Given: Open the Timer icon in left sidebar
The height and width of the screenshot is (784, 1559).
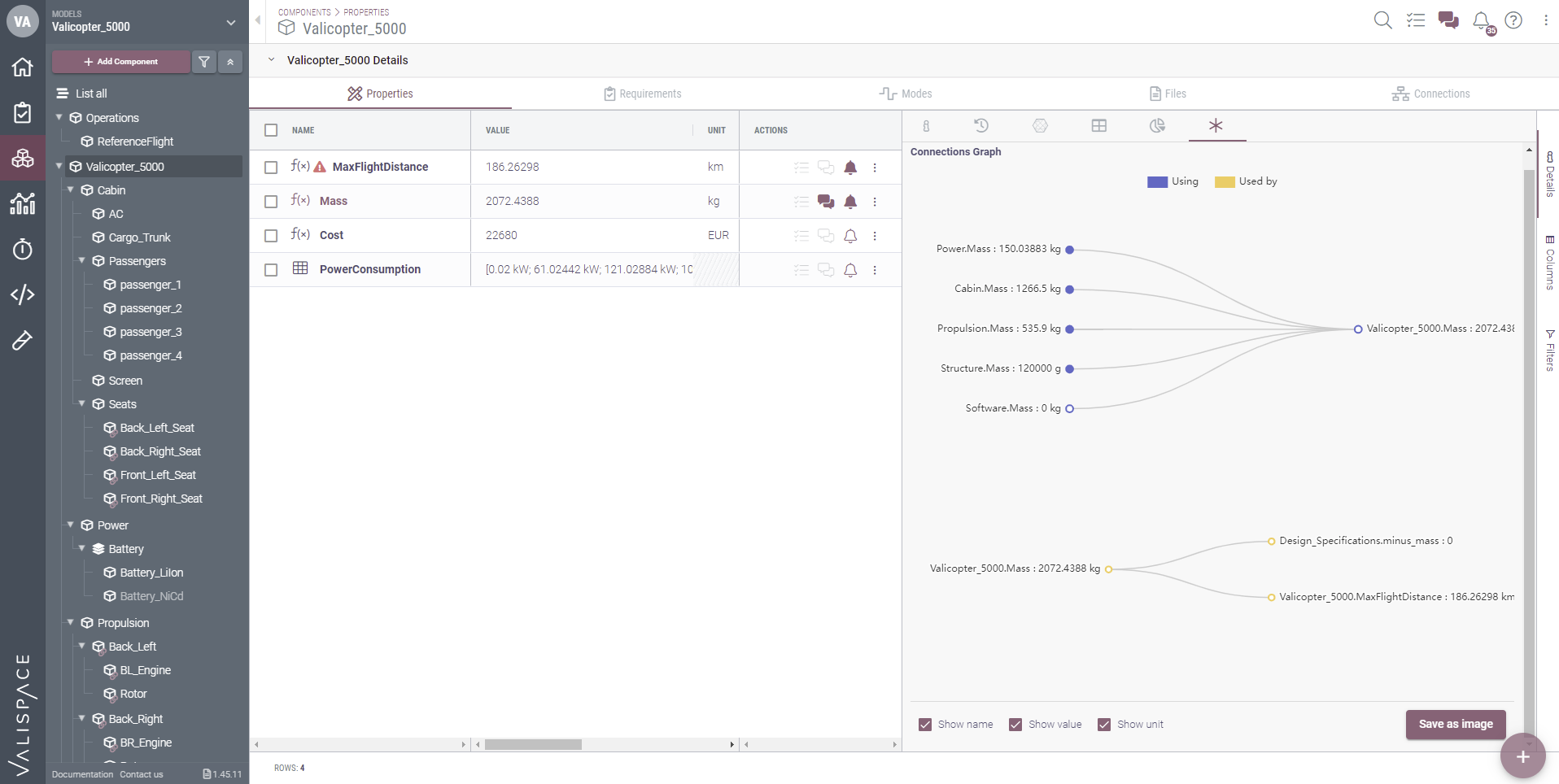Looking at the screenshot, I should coord(22,250).
